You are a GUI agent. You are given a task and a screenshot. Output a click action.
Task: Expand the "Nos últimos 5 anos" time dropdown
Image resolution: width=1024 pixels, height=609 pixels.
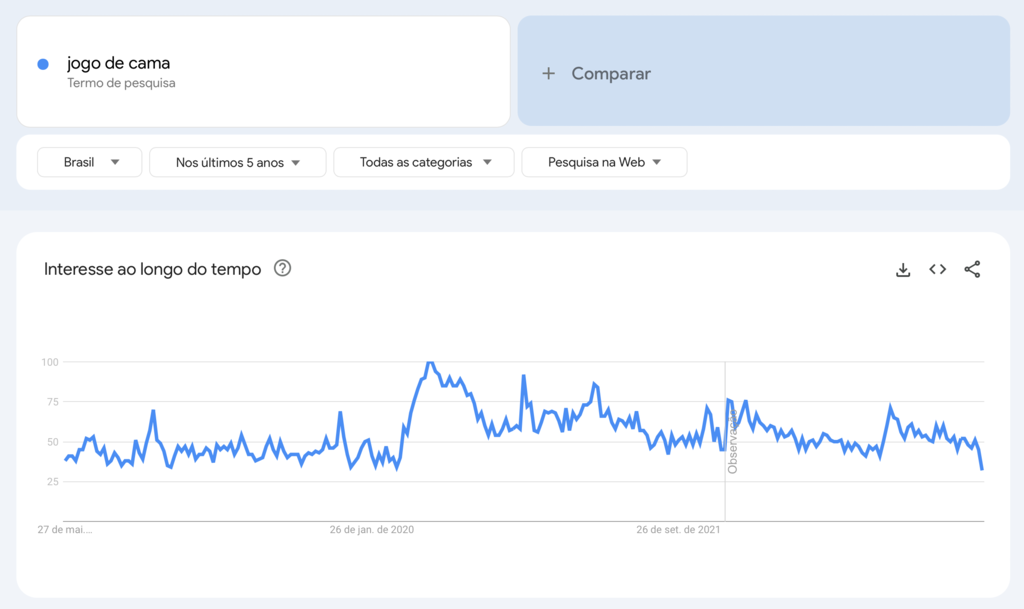click(x=237, y=162)
